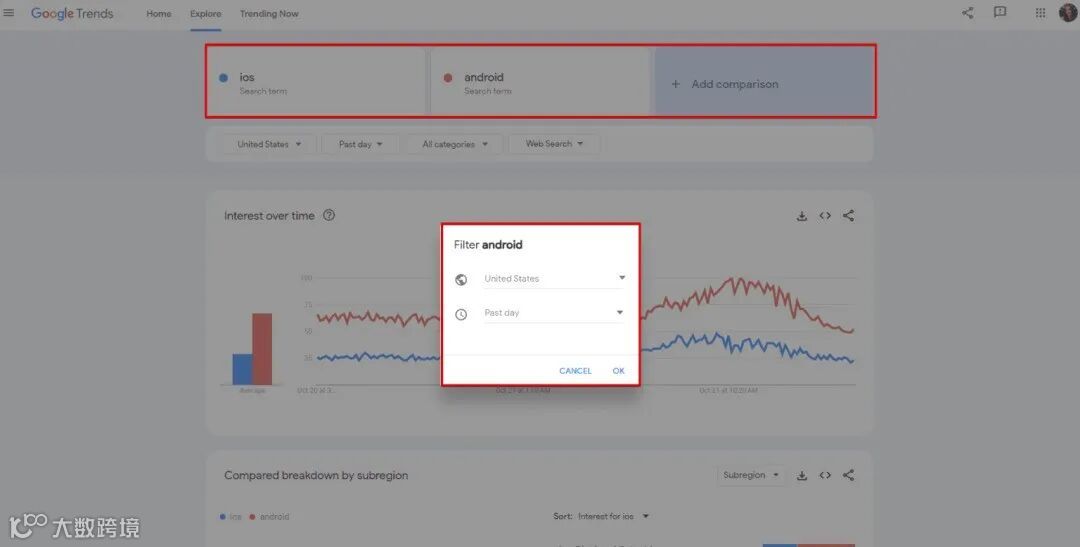Open the Past day time filter

pyautogui.click(x=360, y=144)
